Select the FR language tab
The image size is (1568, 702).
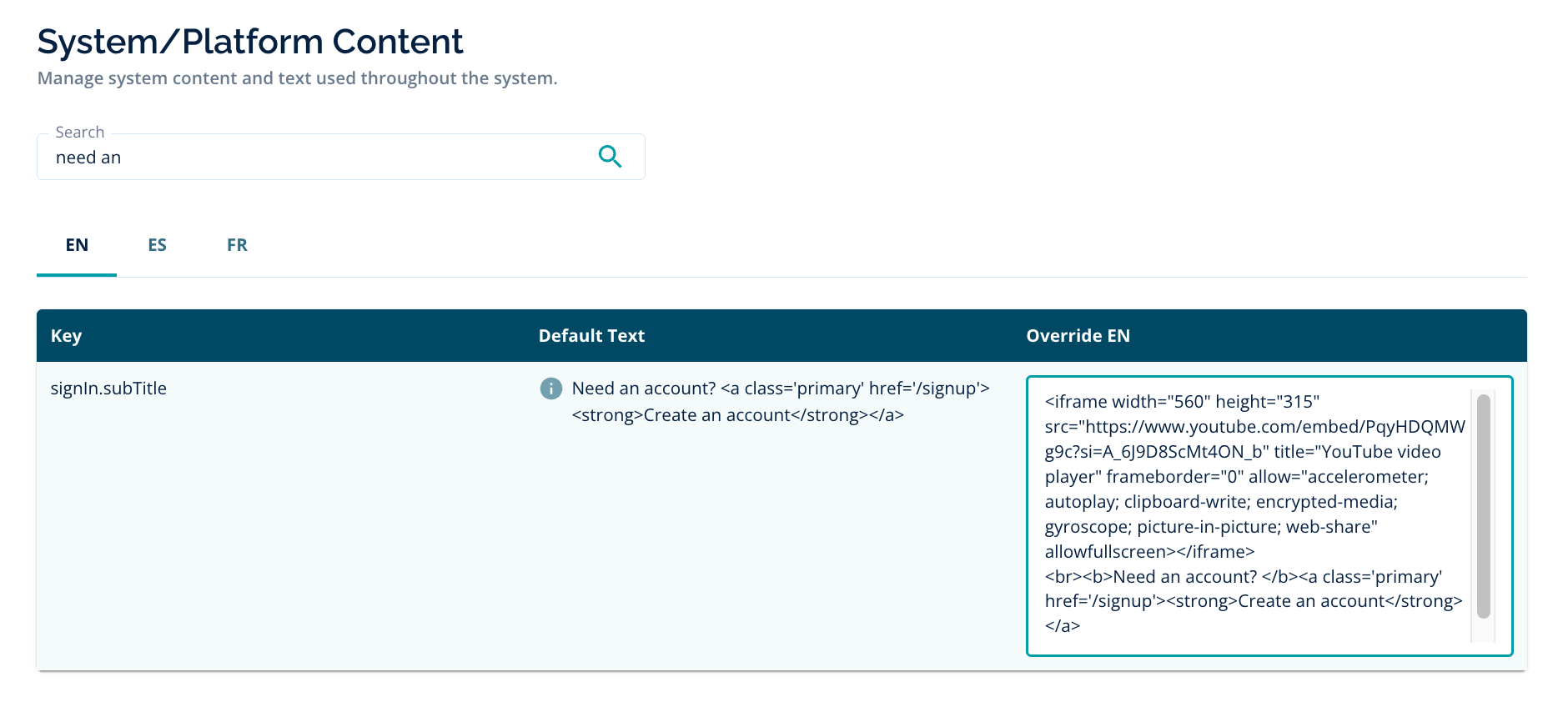[x=237, y=245]
